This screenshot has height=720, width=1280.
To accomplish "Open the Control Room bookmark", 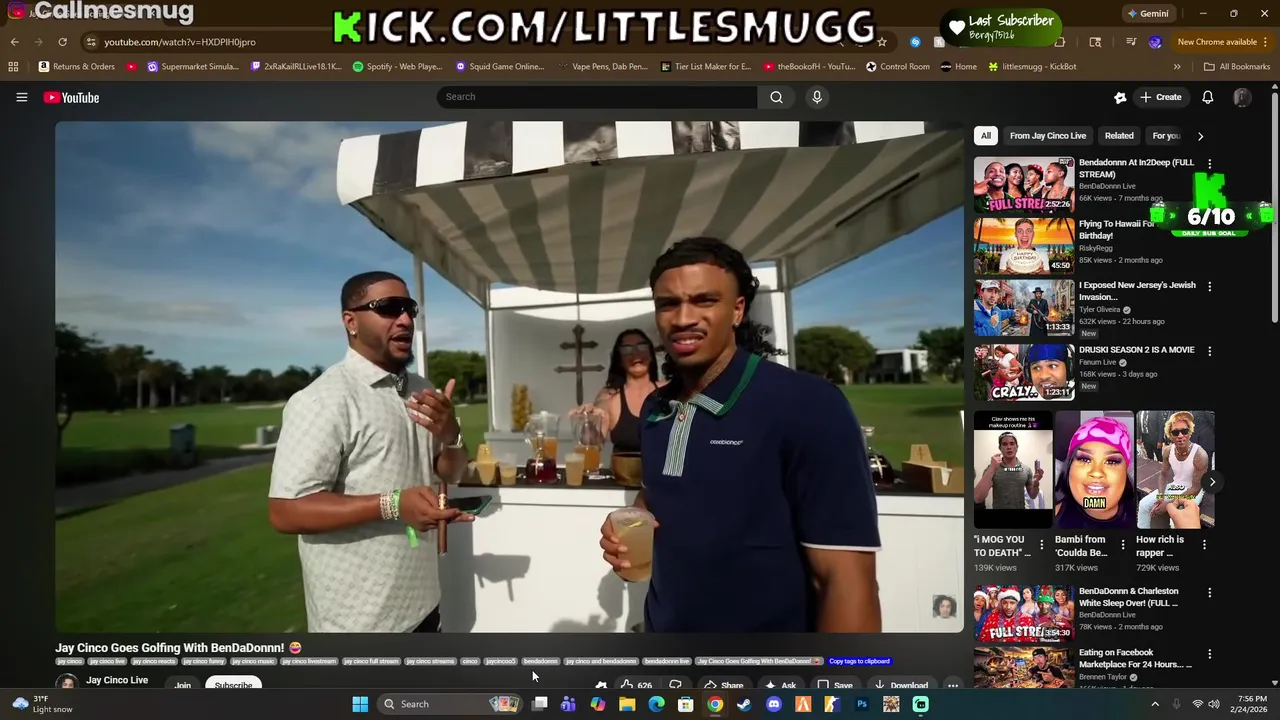I will [899, 67].
